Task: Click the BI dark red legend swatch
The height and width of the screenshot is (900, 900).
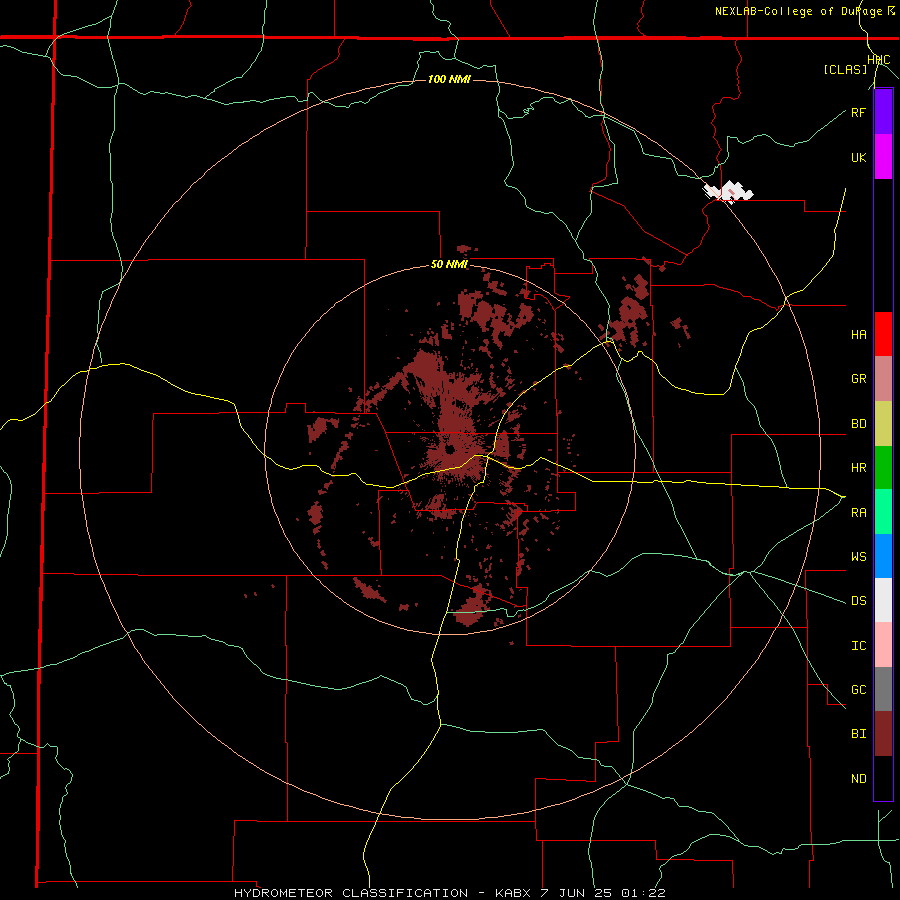Action: point(883,734)
